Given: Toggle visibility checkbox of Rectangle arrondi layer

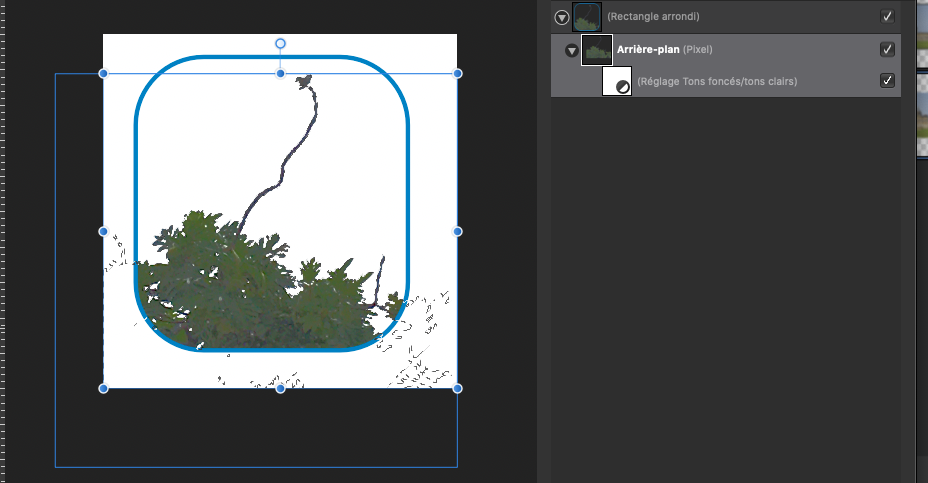Looking at the screenshot, I should coord(887,17).
